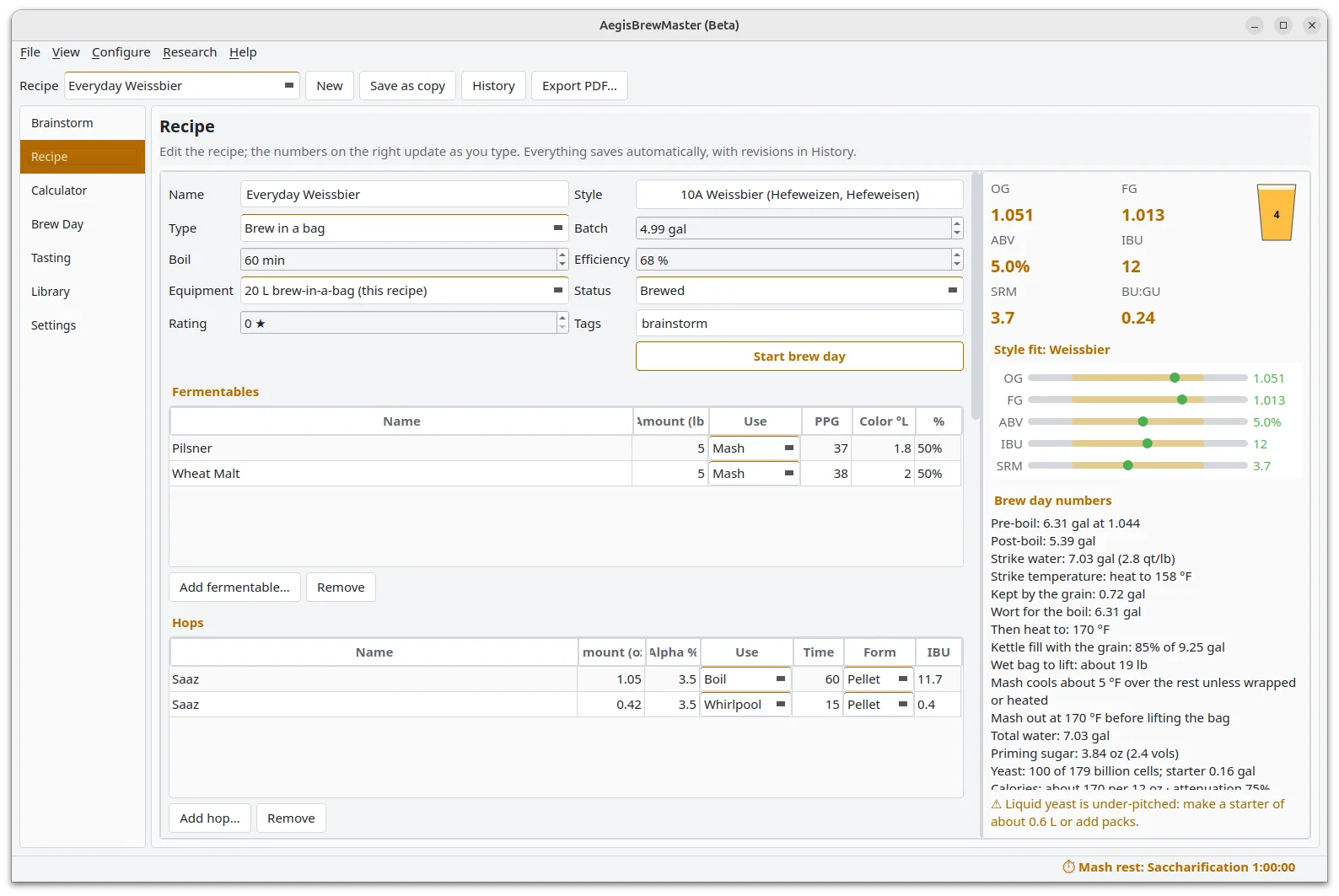
Task: Click the OG style fit range bar
Action: tap(1137, 378)
